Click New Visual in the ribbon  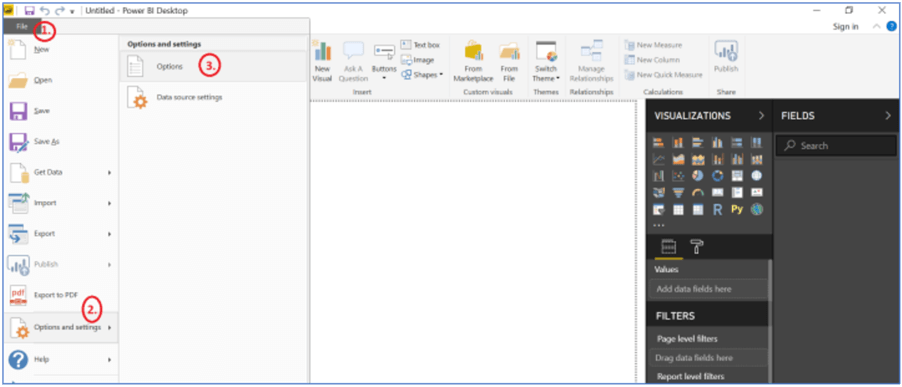pyautogui.click(x=323, y=62)
